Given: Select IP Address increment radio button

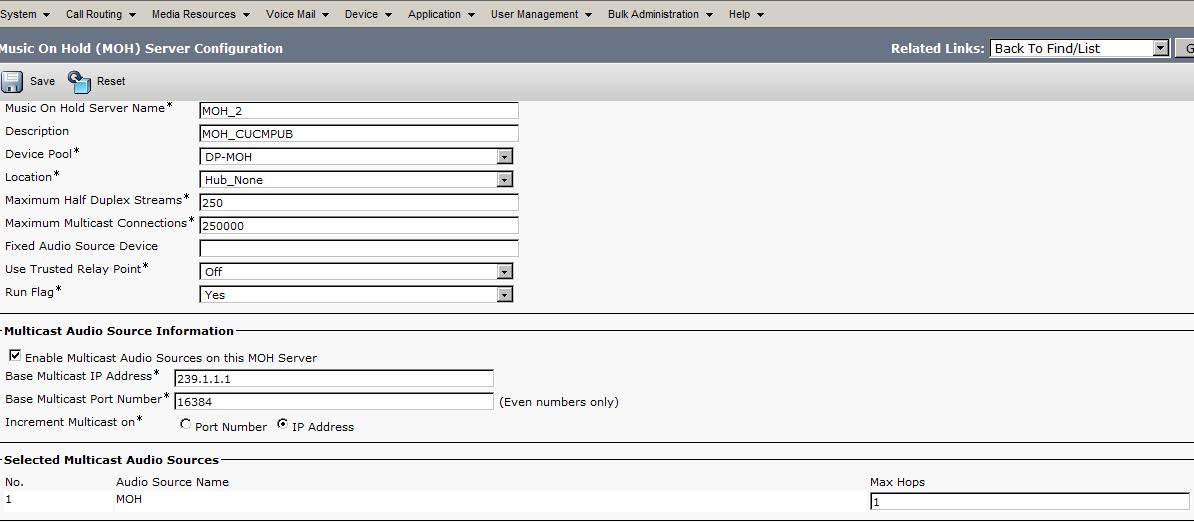Looking at the screenshot, I should (x=282, y=425).
